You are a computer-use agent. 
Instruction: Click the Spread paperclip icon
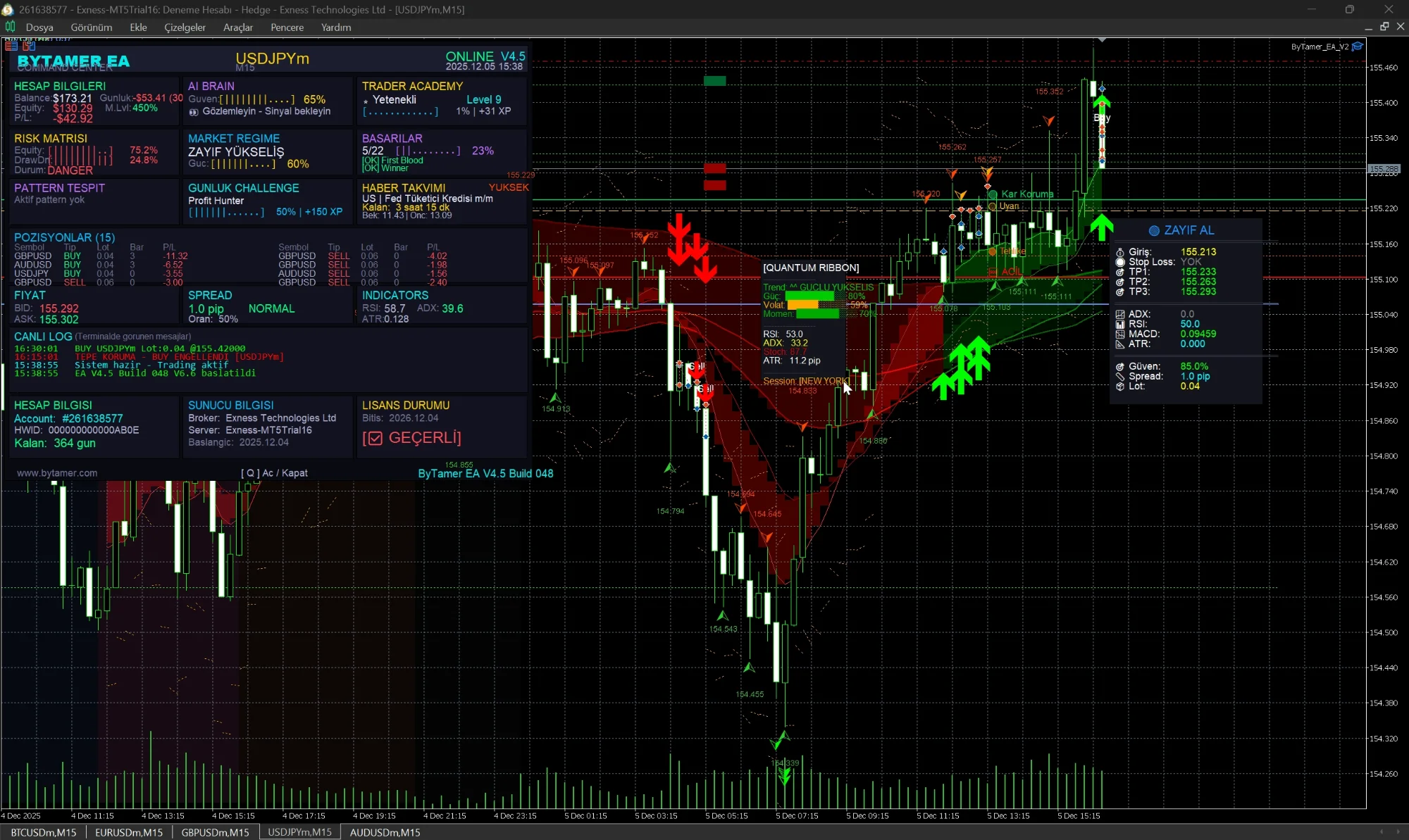pyautogui.click(x=1121, y=376)
